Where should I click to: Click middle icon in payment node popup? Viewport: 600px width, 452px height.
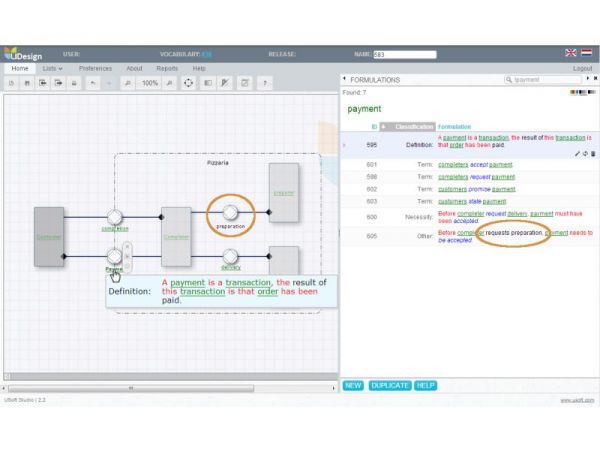point(127,256)
